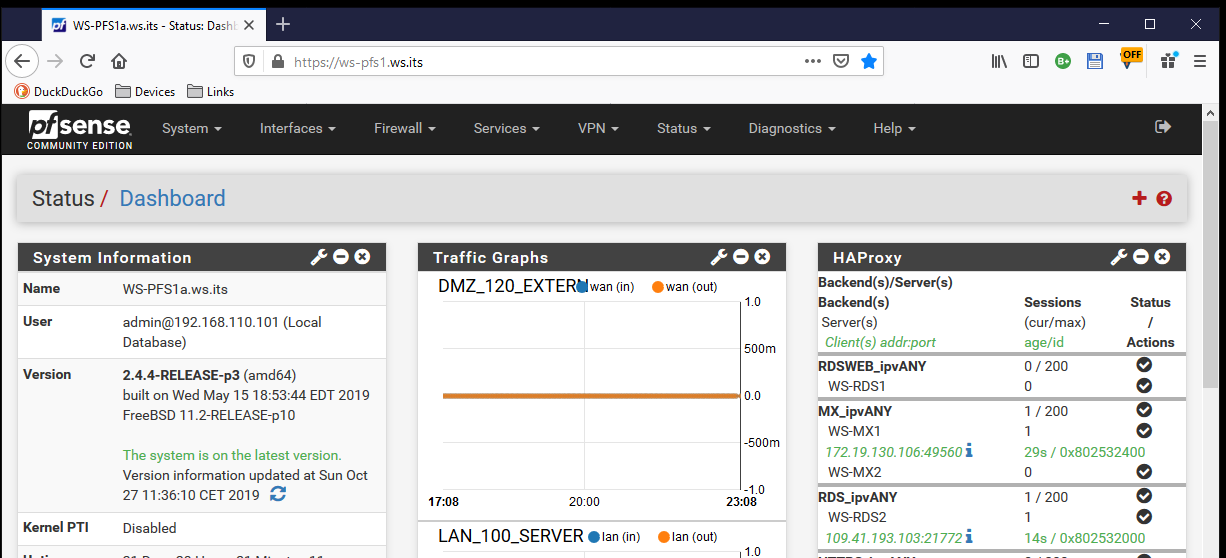Open the Status dropdown menu
1226x558 pixels.
tap(683, 128)
